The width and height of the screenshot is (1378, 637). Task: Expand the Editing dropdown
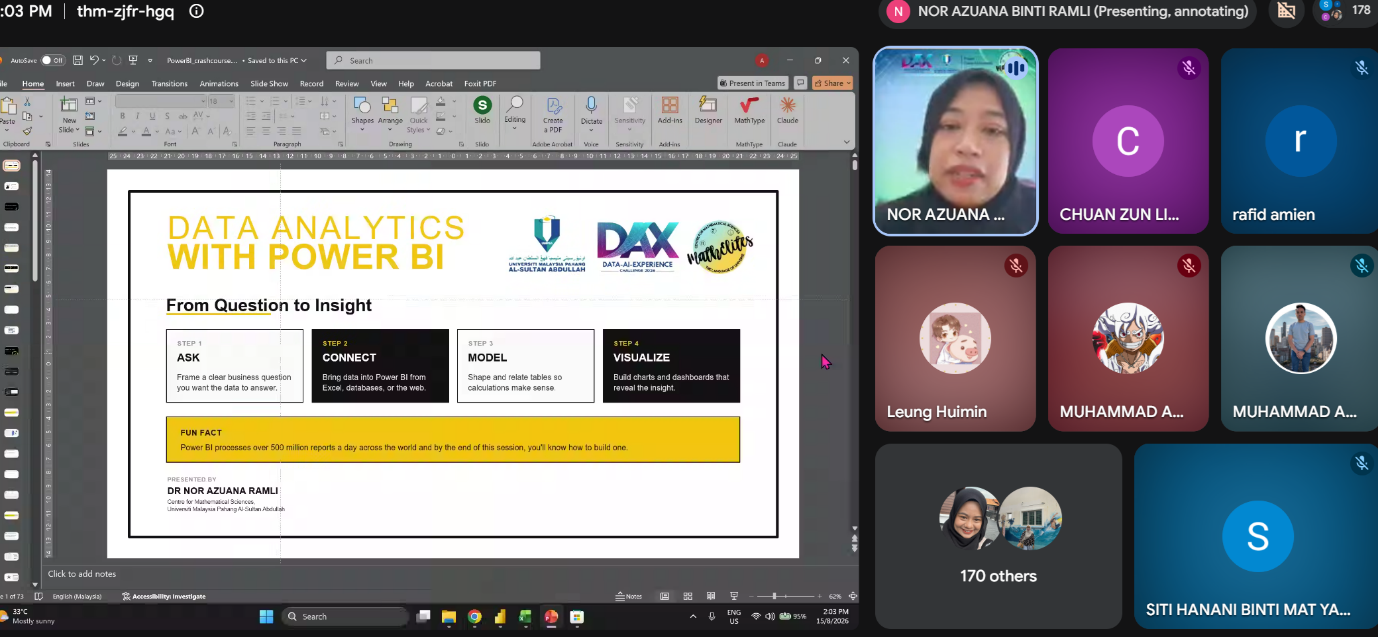(x=515, y=111)
